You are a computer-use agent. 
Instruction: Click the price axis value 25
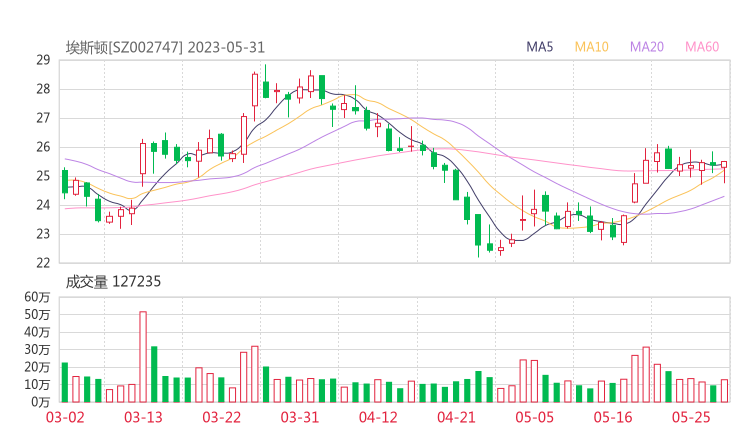pyautogui.click(x=43, y=176)
